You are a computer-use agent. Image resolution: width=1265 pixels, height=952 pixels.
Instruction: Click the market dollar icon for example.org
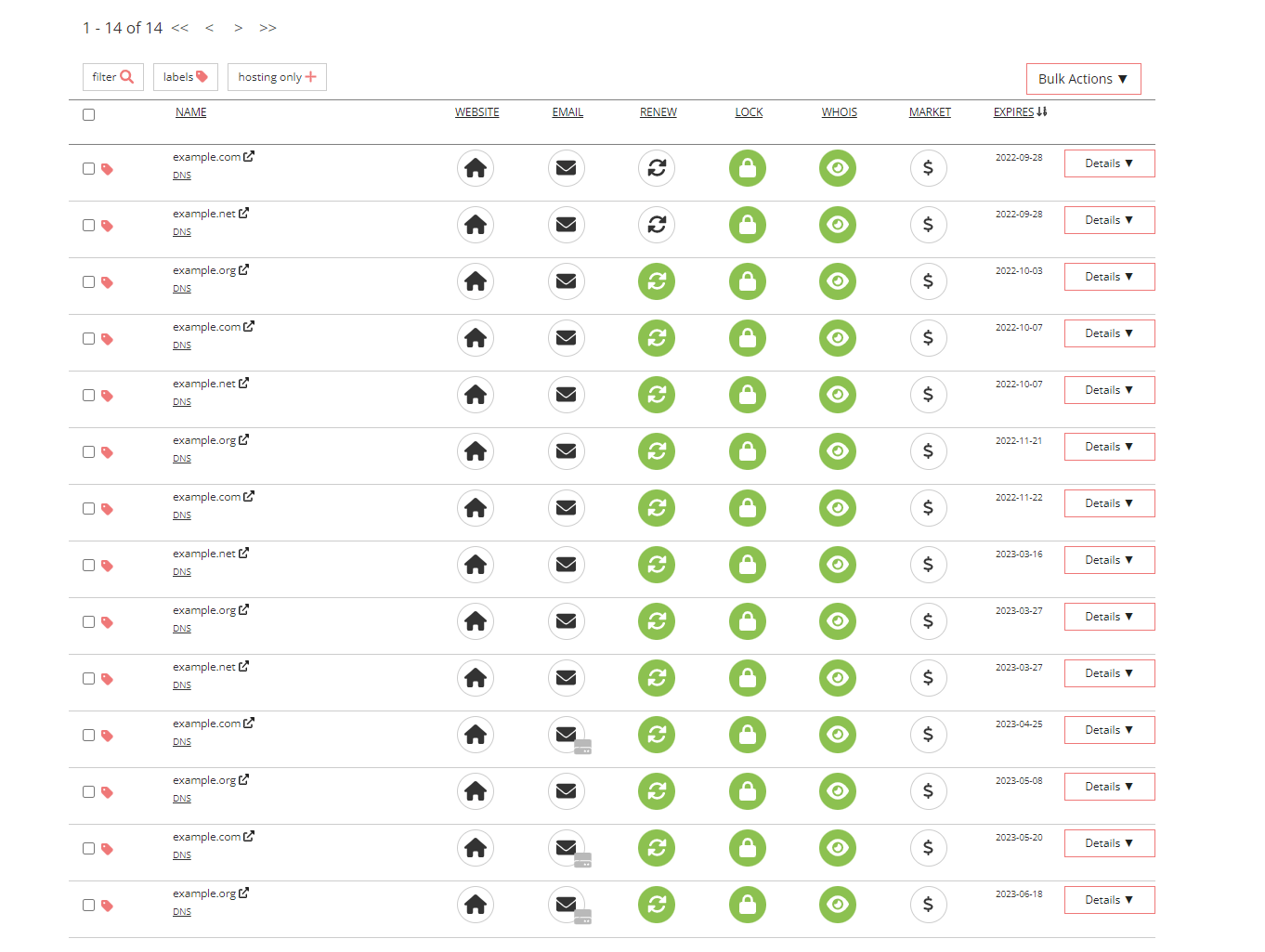(x=928, y=281)
